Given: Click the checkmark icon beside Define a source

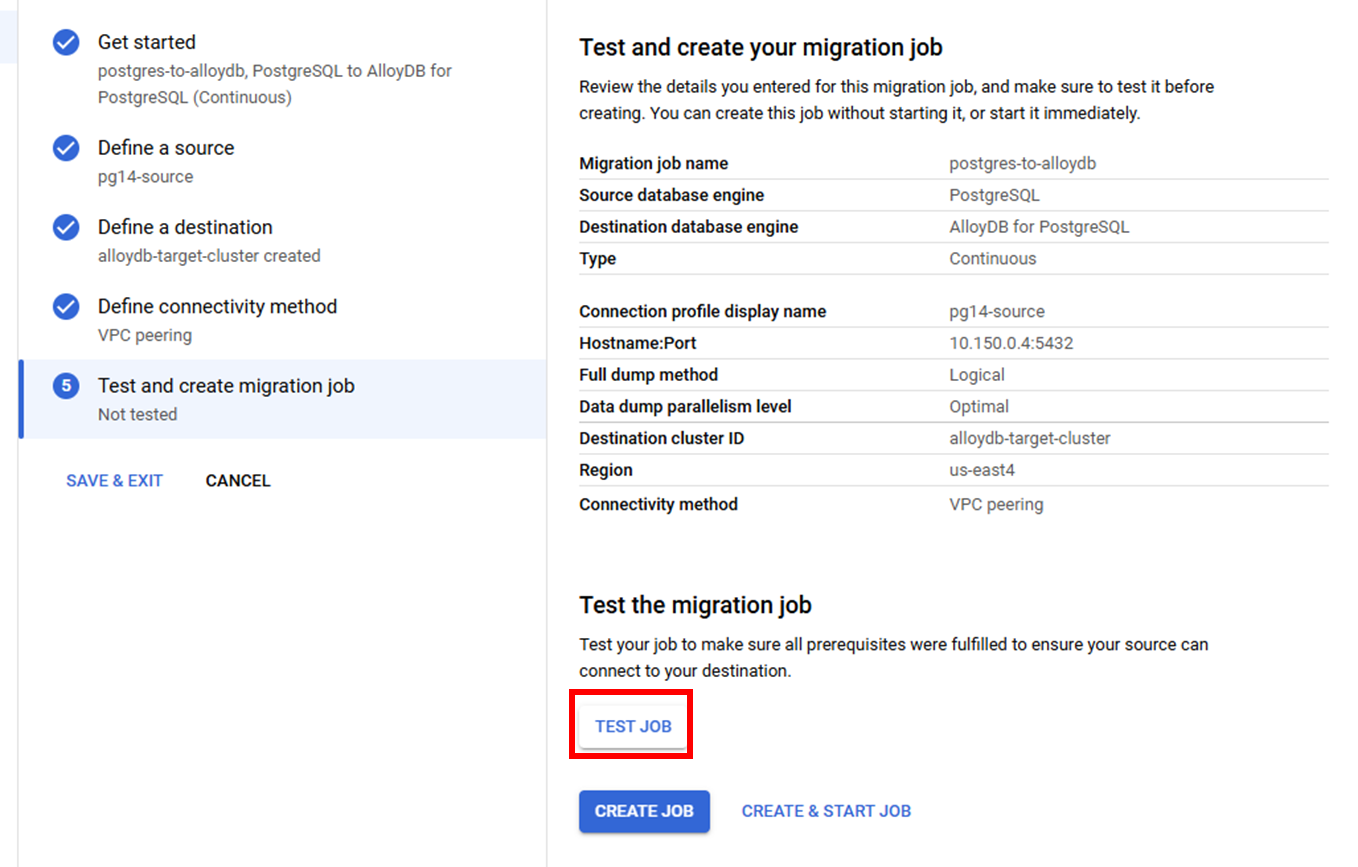Looking at the screenshot, I should [66, 148].
